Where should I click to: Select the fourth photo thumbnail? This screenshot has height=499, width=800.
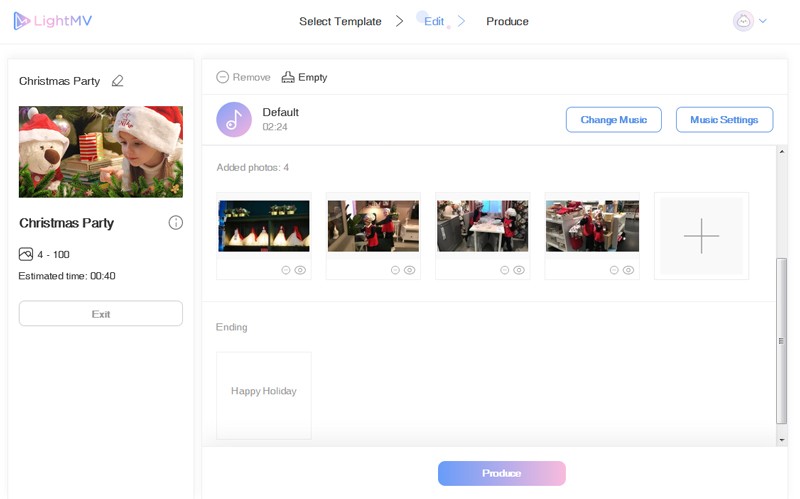[x=592, y=226]
